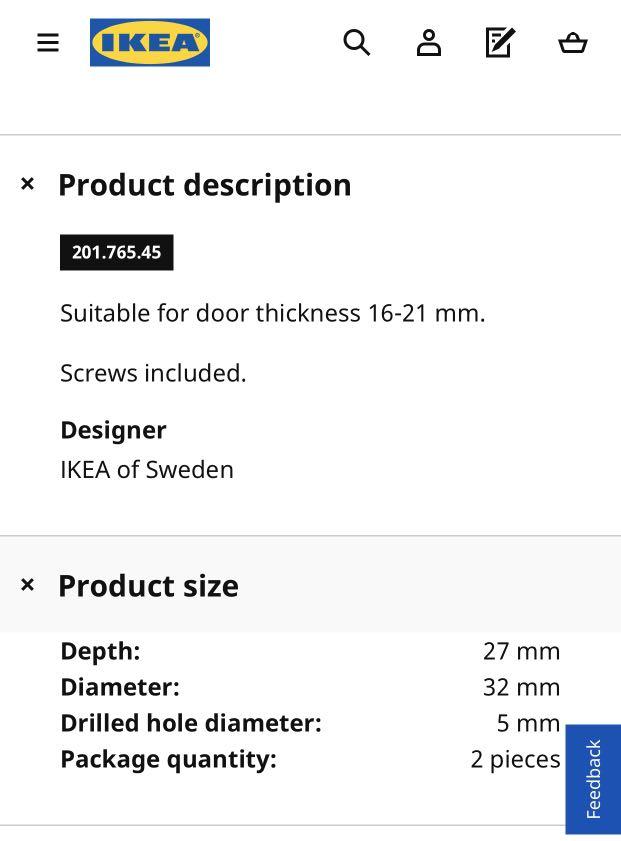This screenshot has height=841, width=621.
Task: Close the Product size panel with its × mark
Action: tap(27, 585)
